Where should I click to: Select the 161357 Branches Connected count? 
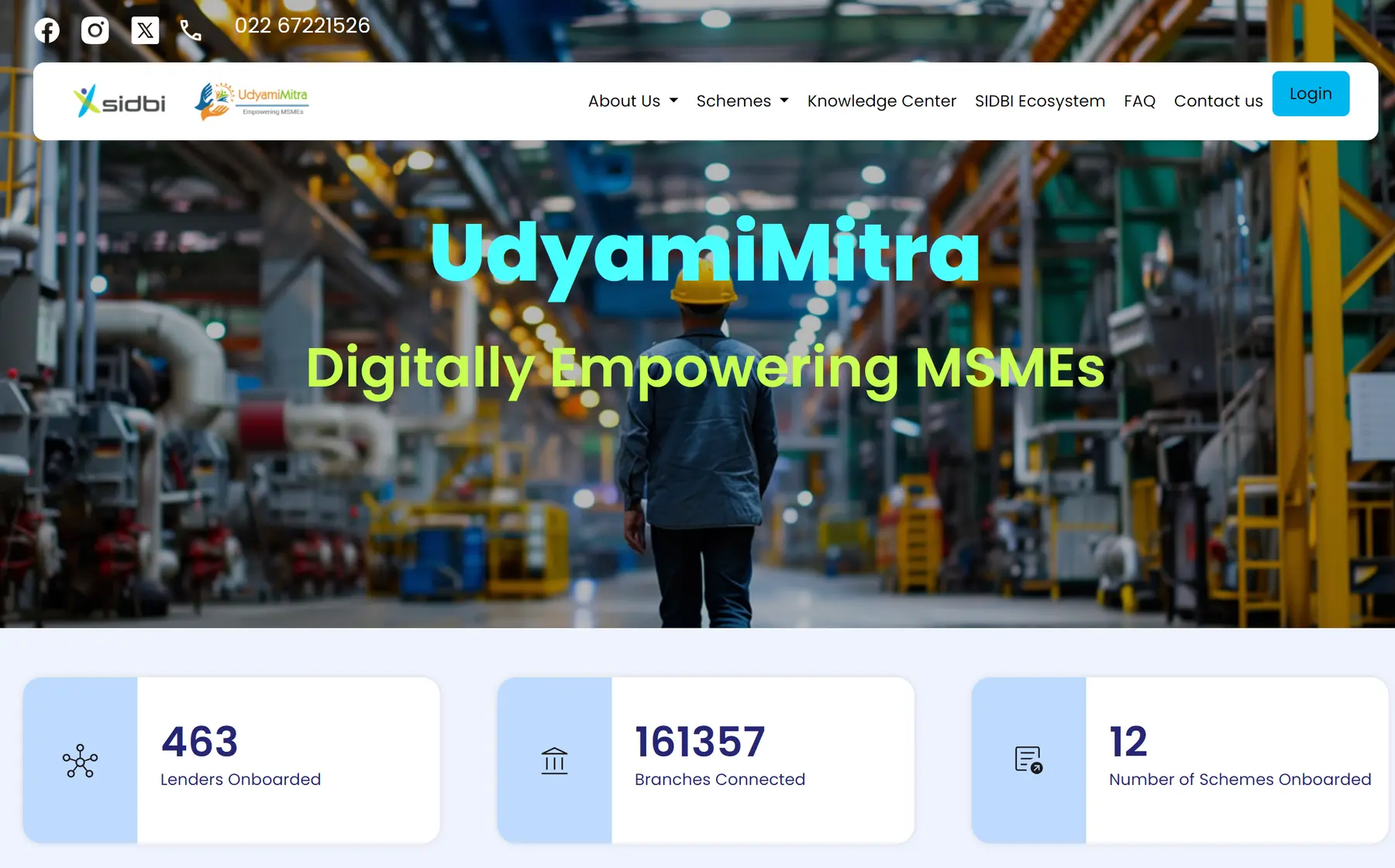[700, 742]
